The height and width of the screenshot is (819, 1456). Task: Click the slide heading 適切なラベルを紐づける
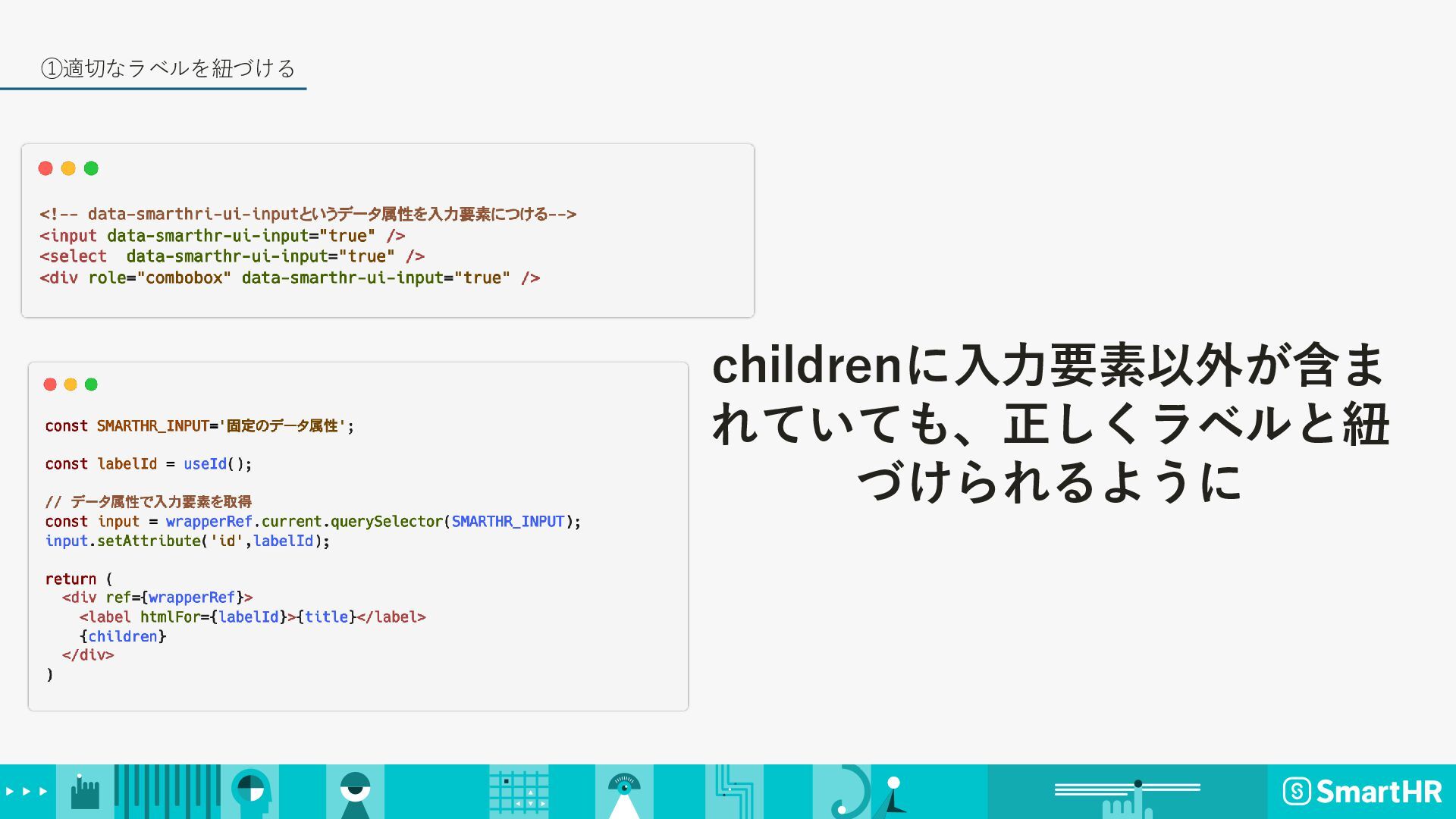(x=168, y=68)
